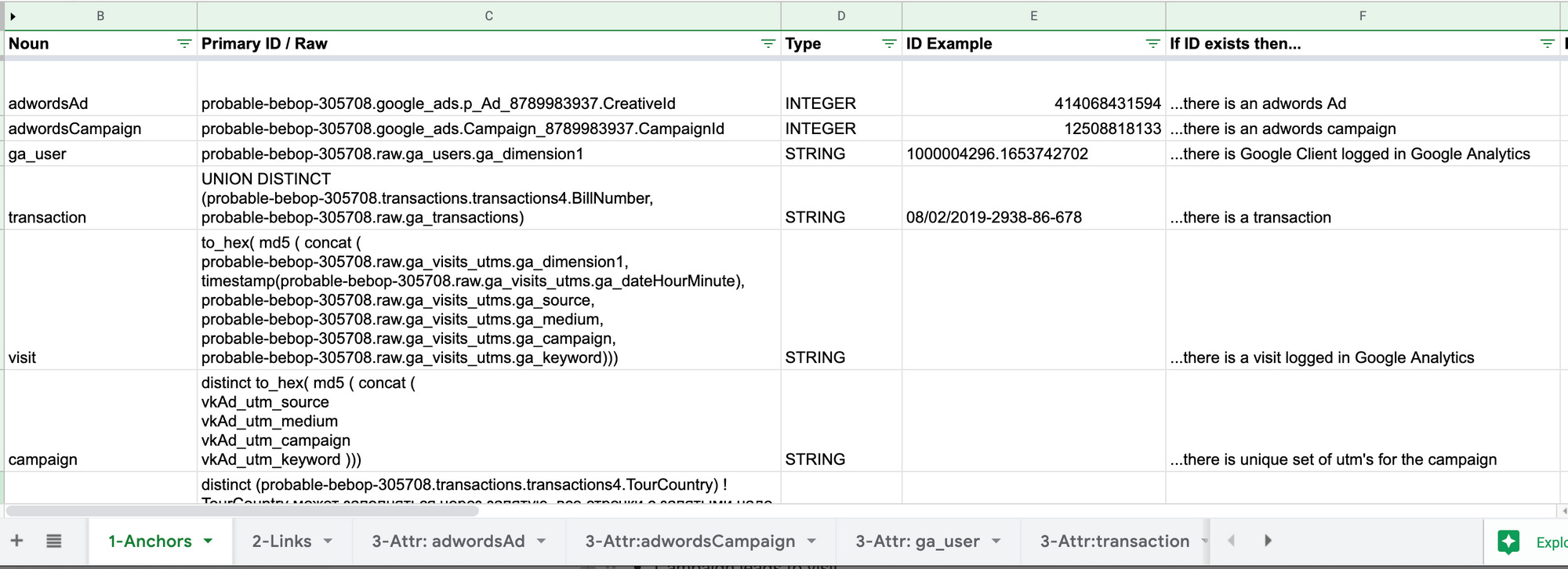Select the adwordsCampaign noun cell

(x=100, y=129)
